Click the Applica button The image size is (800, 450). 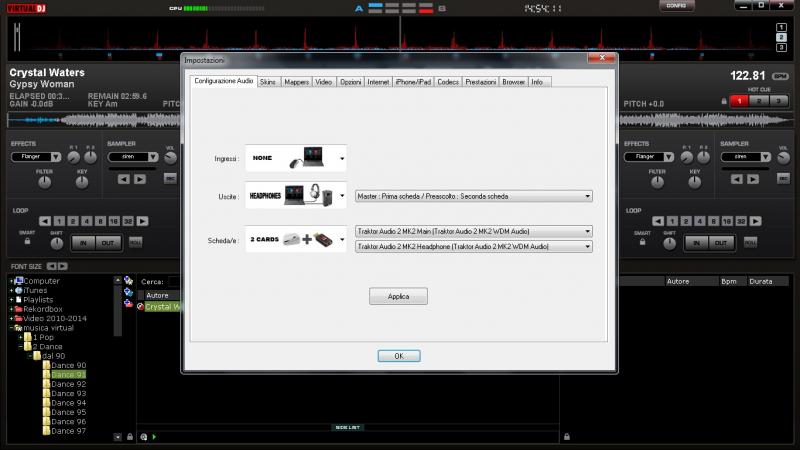tap(398, 296)
